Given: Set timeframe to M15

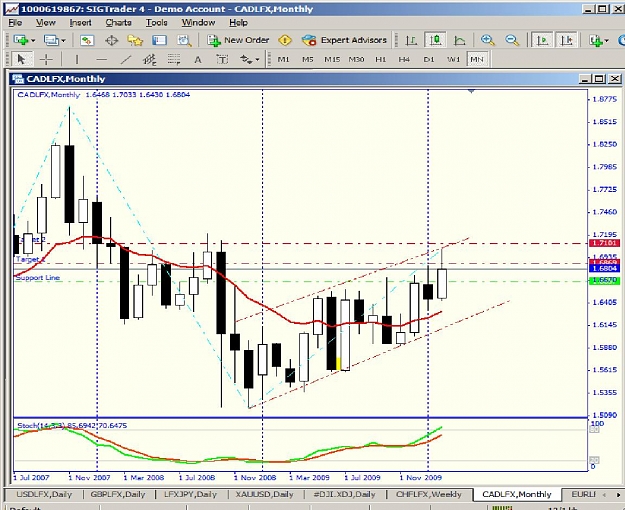Looking at the screenshot, I should click(x=332, y=59).
